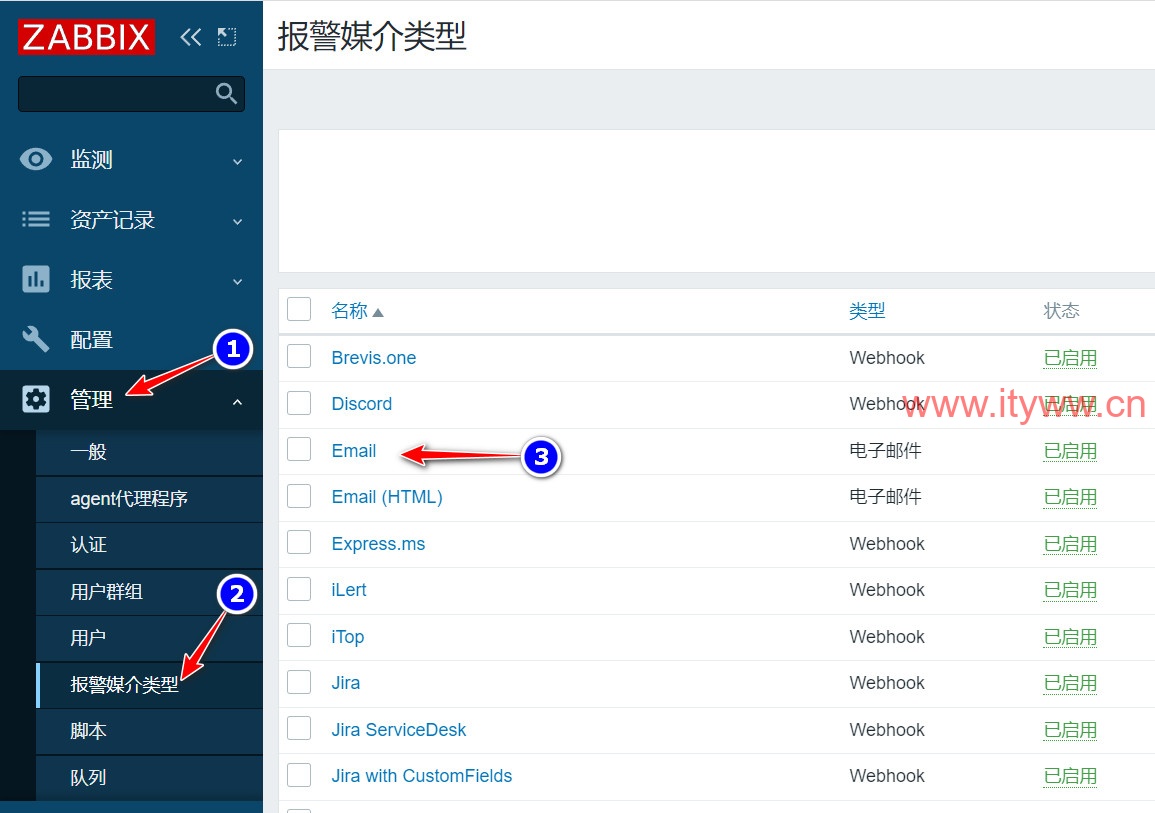
Task: Check the Email (HTML) row checkbox
Action: [299, 496]
